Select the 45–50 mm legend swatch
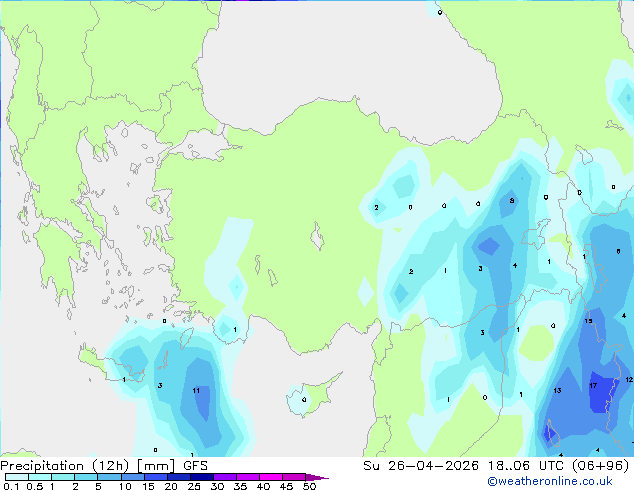The height and width of the screenshot is (490, 634). [294, 477]
